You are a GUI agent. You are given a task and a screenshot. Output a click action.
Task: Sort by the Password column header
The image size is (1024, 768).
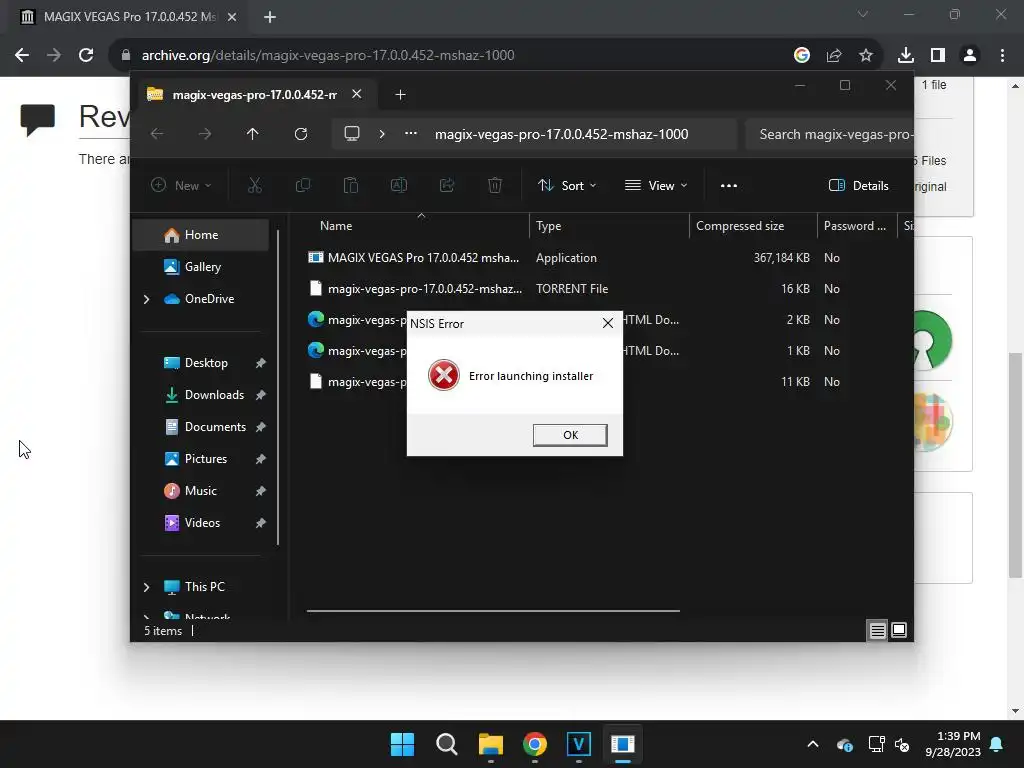click(x=854, y=226)
